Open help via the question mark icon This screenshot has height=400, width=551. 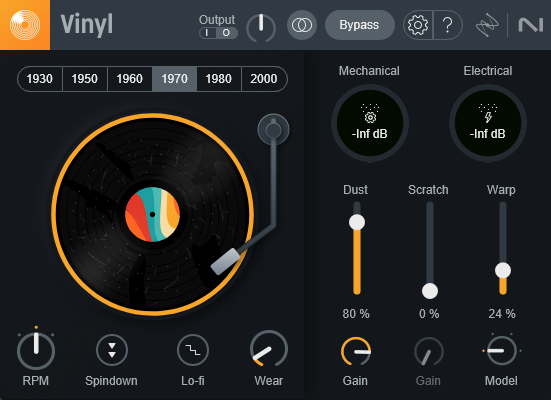(x=448, y=25)
